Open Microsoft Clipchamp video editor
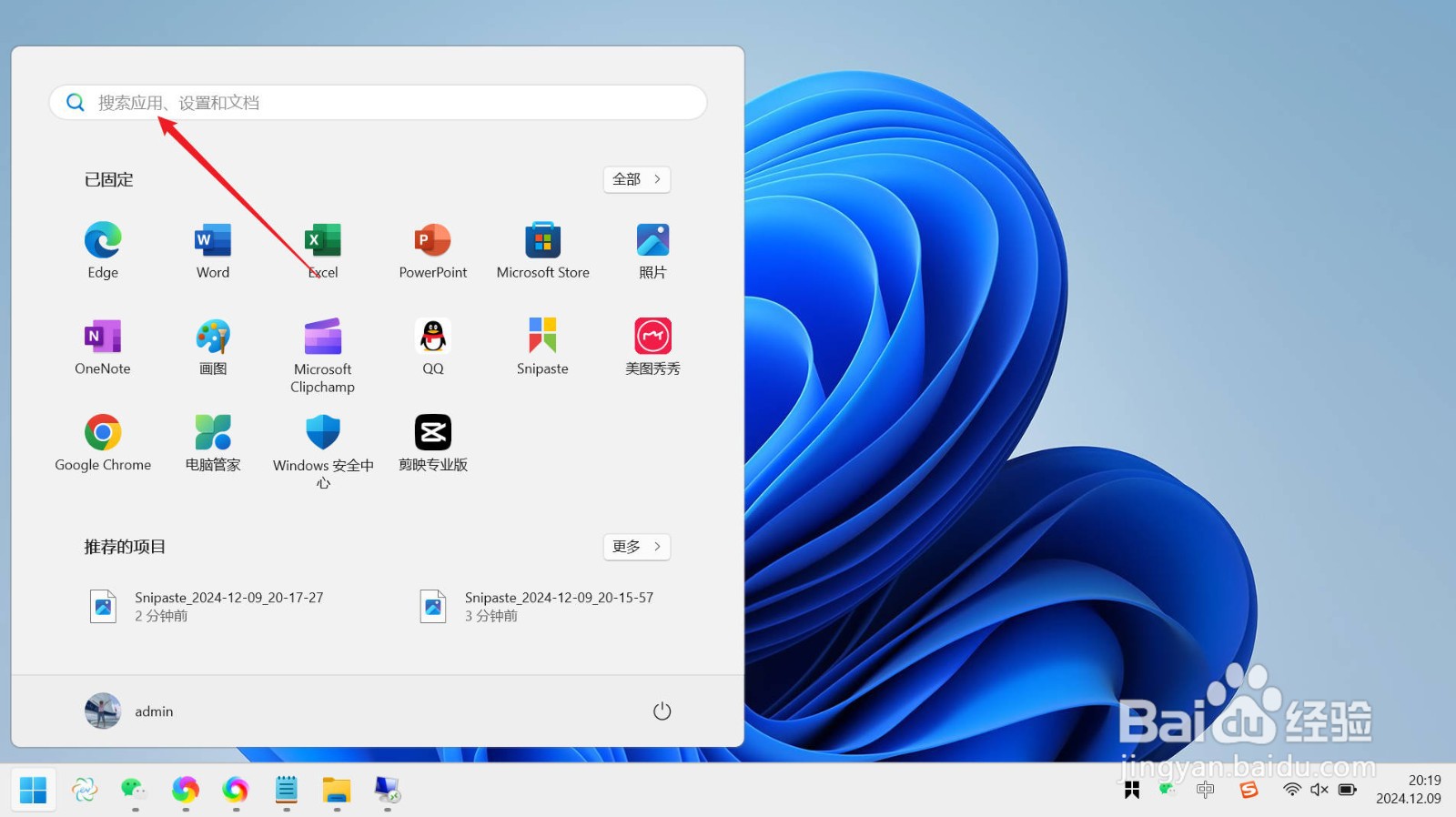Viewport: 1456px width, 817px height. point(323,356)
